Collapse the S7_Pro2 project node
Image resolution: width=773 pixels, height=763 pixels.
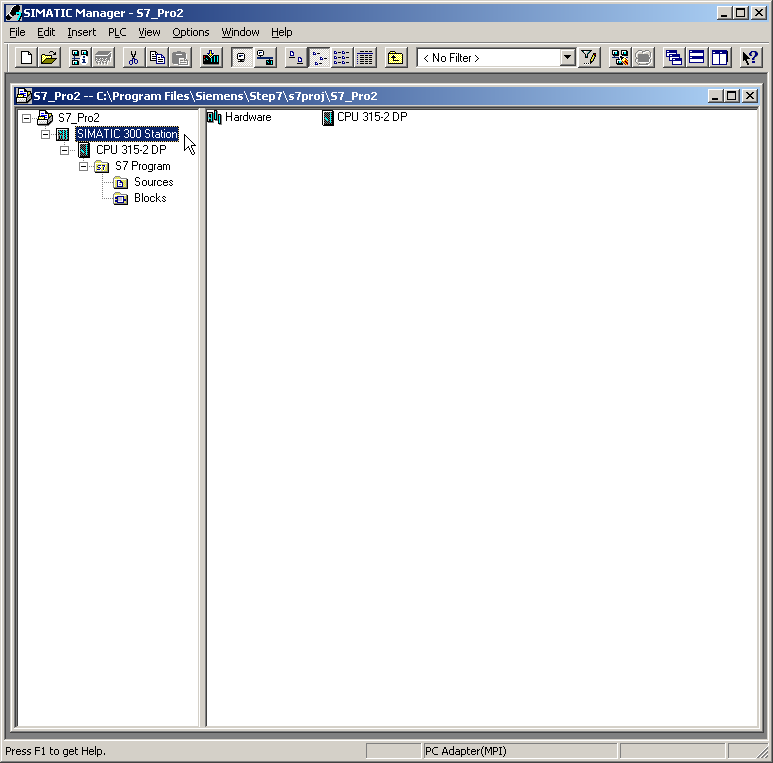pos(26,118)
